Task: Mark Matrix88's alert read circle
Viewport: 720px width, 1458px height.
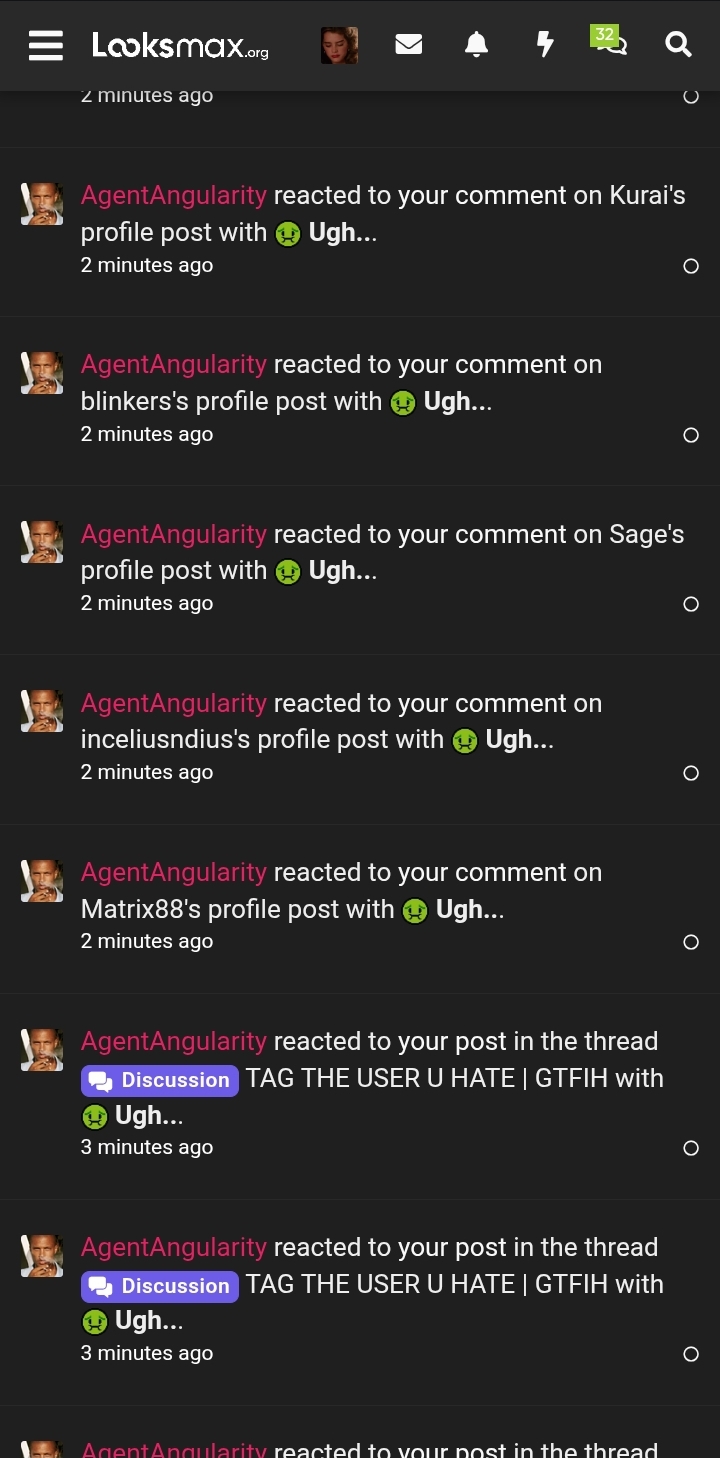Action: (691, 942)
